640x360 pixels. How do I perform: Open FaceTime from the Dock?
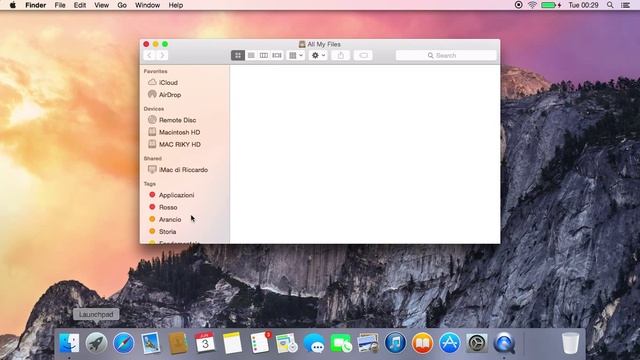click(x=341, y=343)
